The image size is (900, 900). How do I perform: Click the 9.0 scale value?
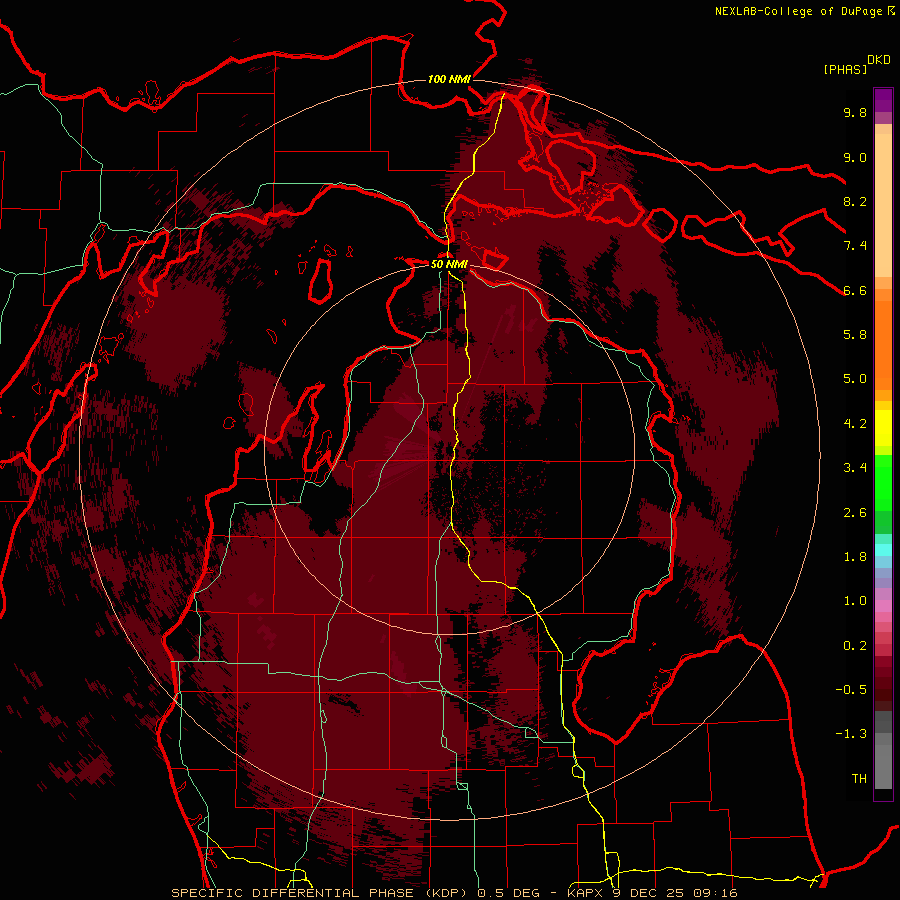855,157
